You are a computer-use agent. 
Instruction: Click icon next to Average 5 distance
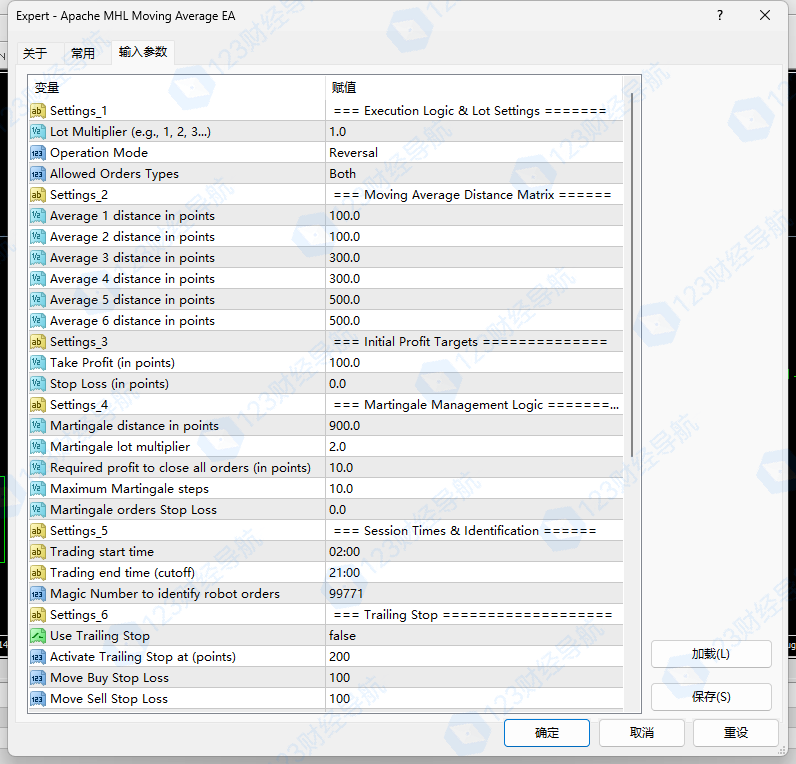pos(38,300)
